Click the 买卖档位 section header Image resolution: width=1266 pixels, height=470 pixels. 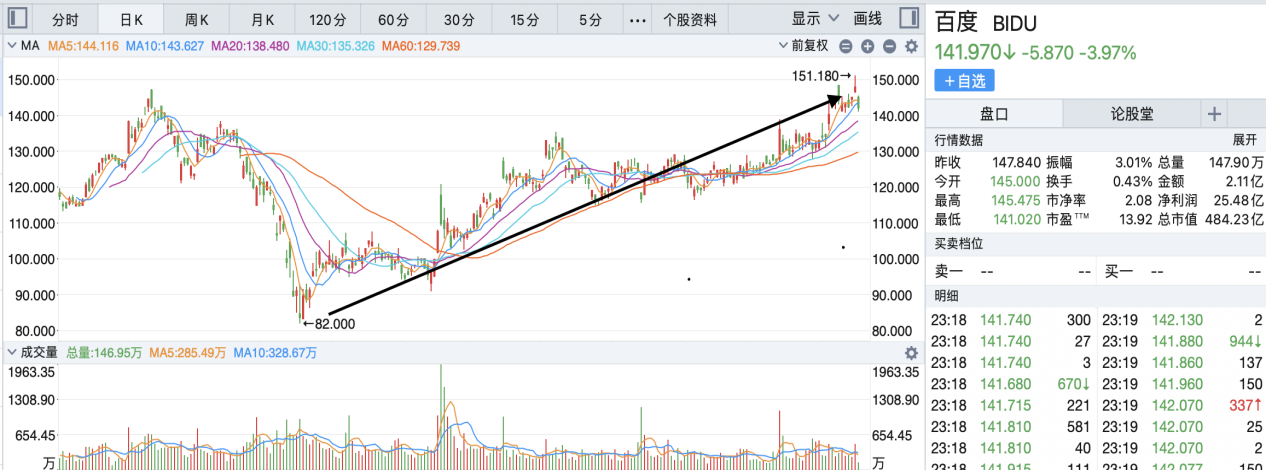click(959, 243)
